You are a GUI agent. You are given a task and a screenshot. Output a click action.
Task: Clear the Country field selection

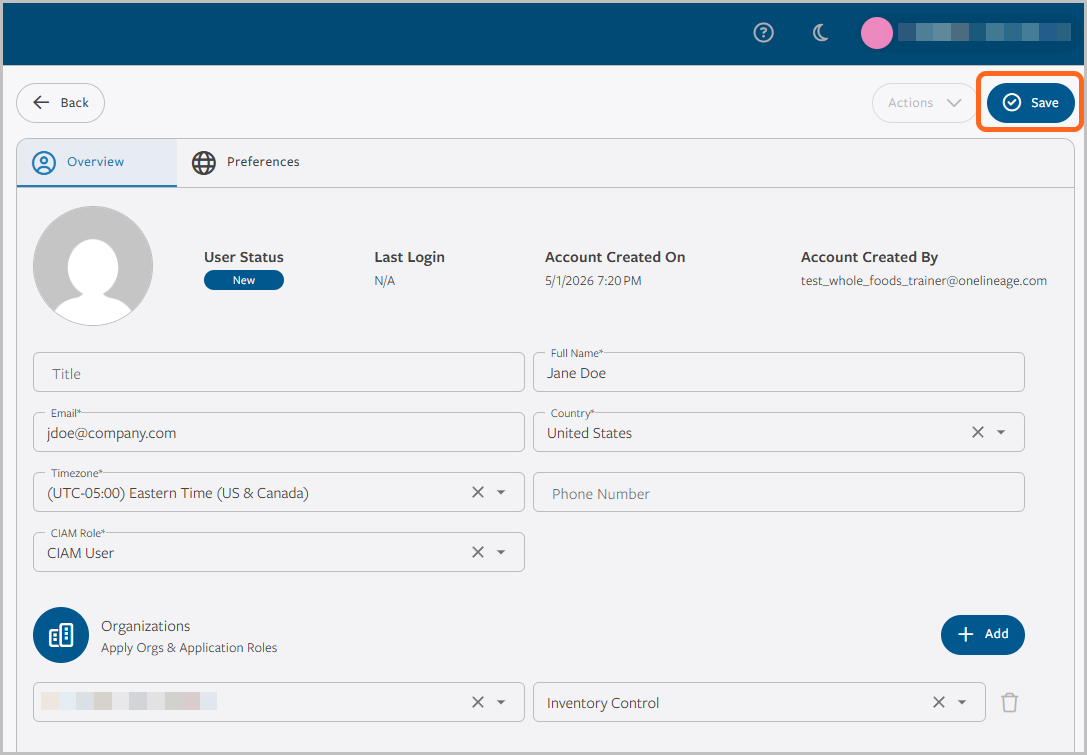[977, 432]
